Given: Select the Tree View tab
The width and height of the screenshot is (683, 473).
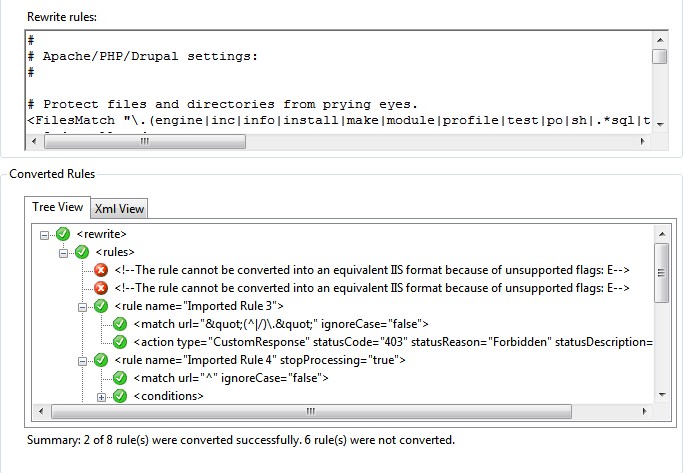Looking at the screenshot, I should tap(57, 207).
